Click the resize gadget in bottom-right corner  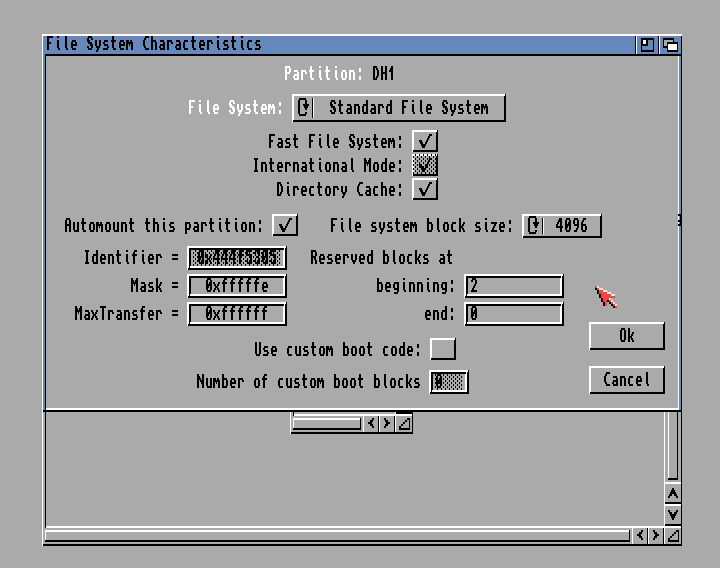point(673,536)
